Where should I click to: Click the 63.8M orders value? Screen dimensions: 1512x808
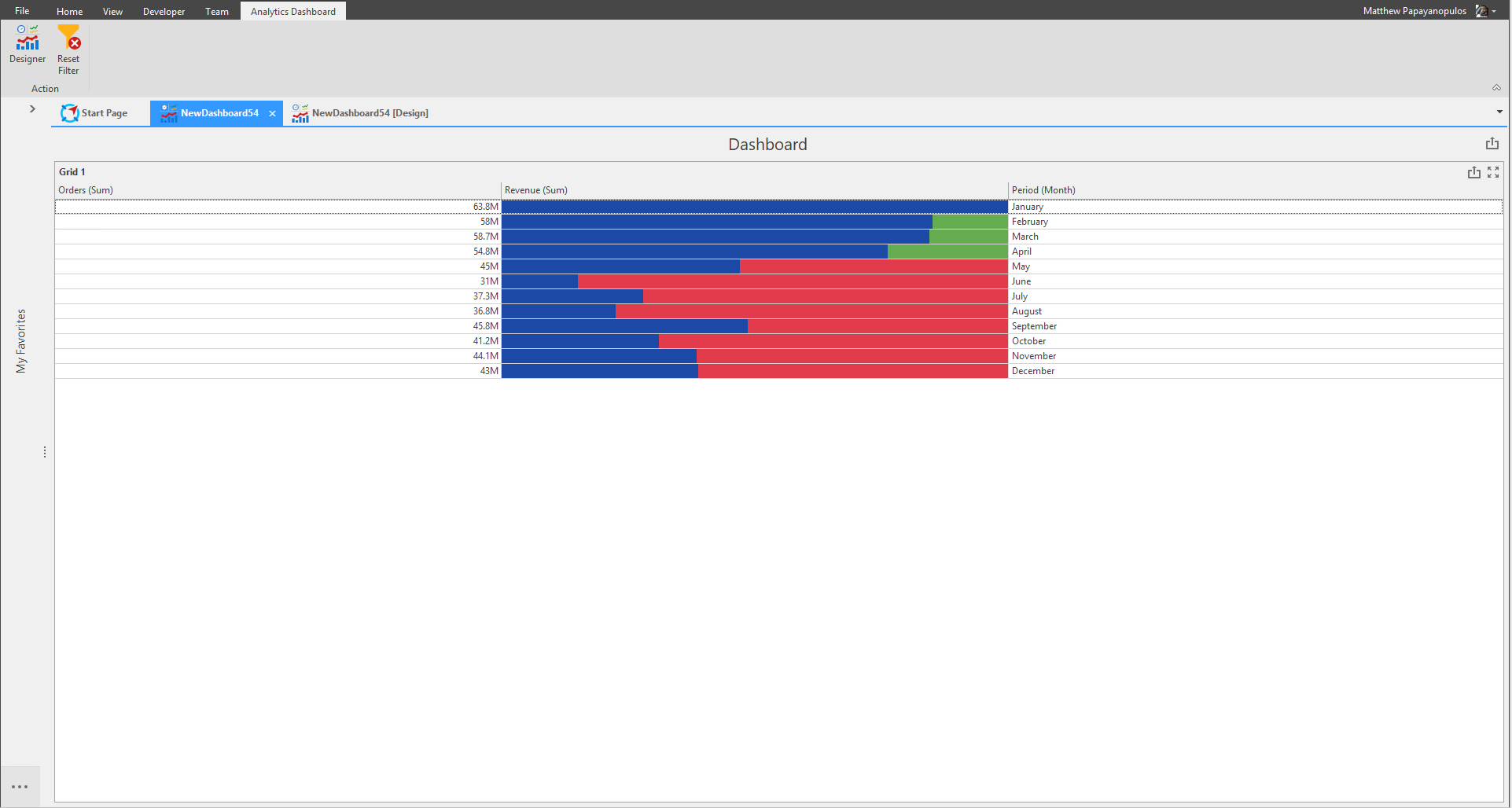485,207
